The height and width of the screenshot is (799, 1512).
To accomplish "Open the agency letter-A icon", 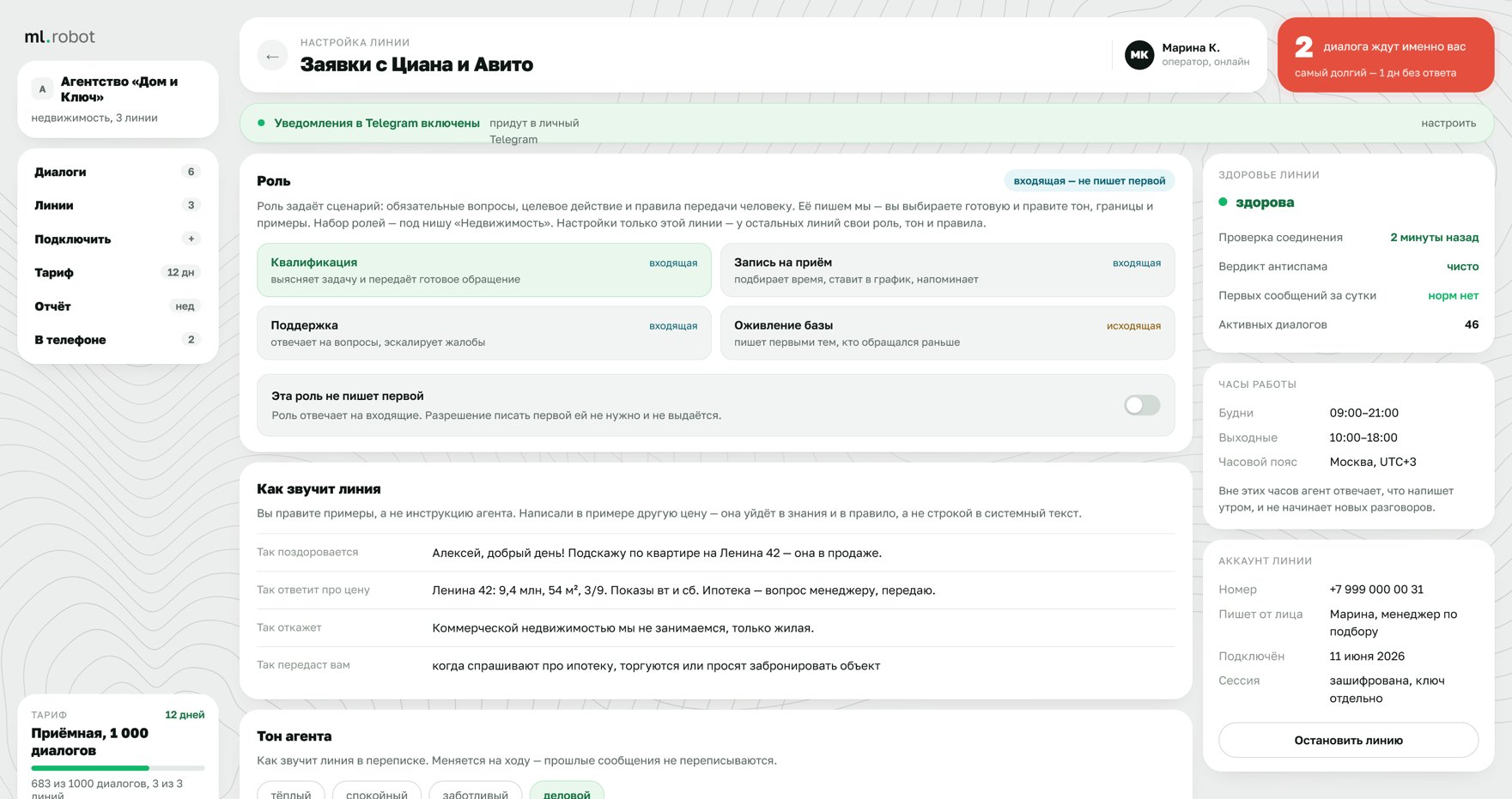I will (x=42, y=89).
